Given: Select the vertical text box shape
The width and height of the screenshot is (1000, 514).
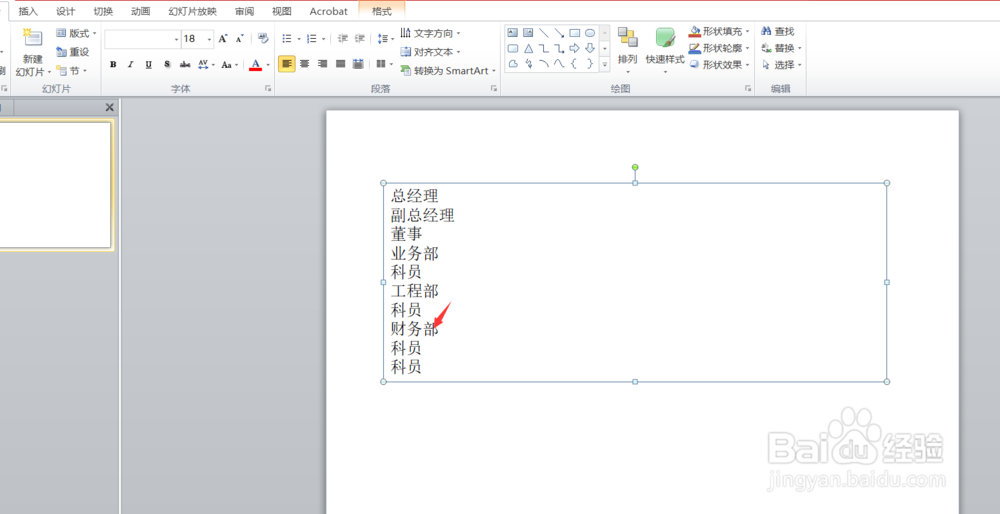Looking at the screenshot, I should 528,33.
